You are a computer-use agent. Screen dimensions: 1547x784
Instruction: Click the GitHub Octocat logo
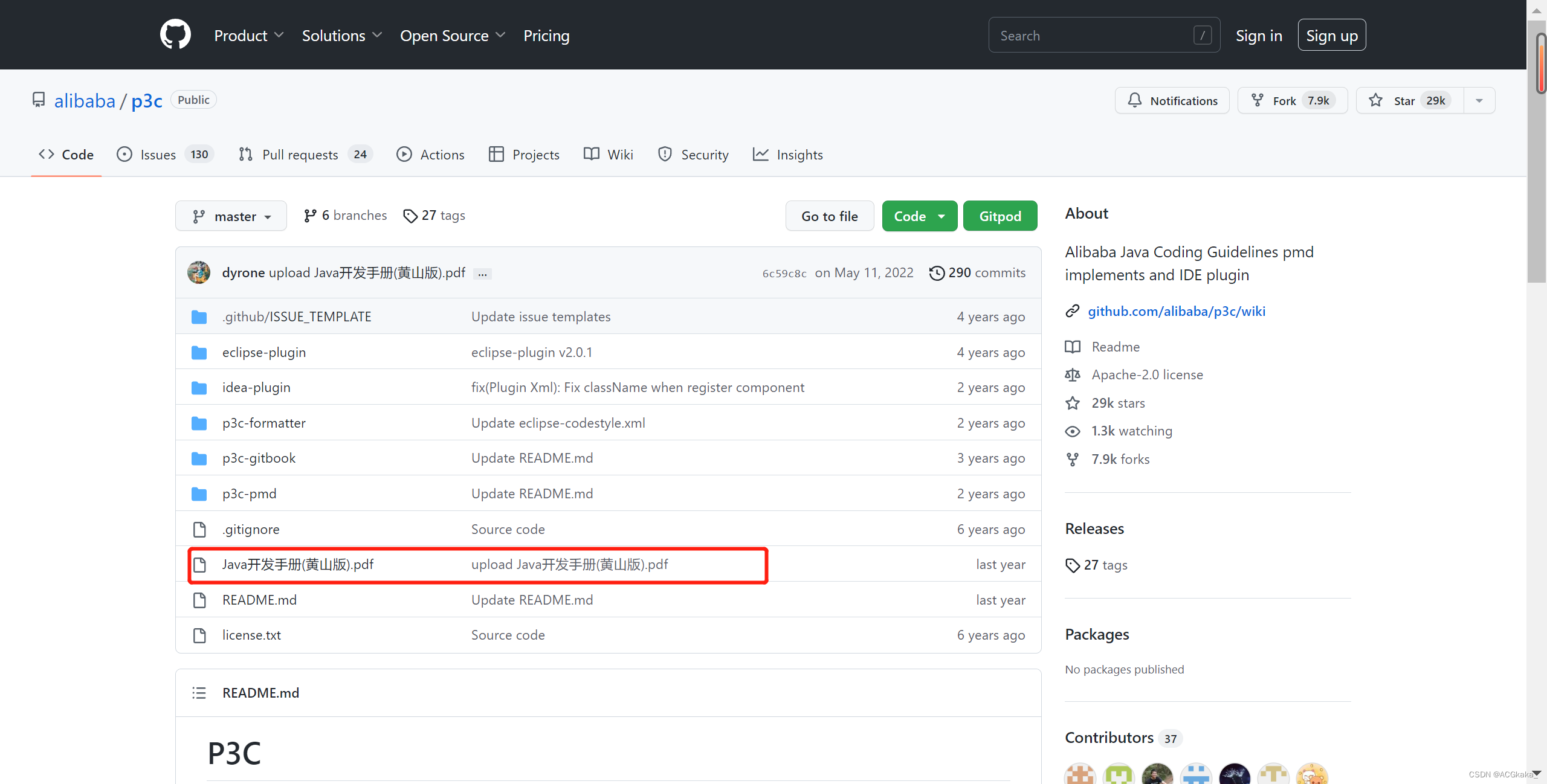pos(175,34)
